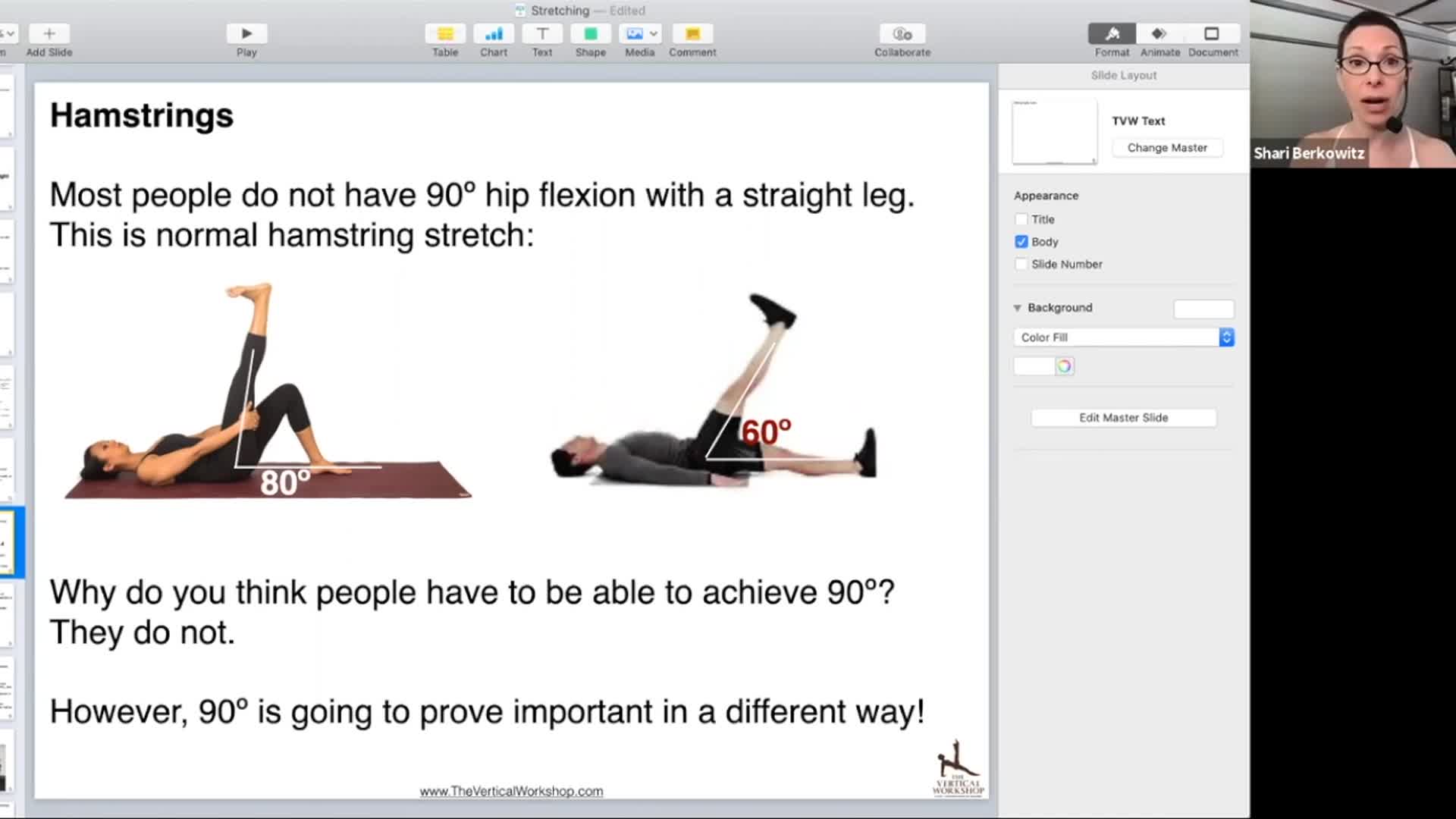Switch to the Animate tab
Screen dimensions: 1456x819
point(1159,34)
